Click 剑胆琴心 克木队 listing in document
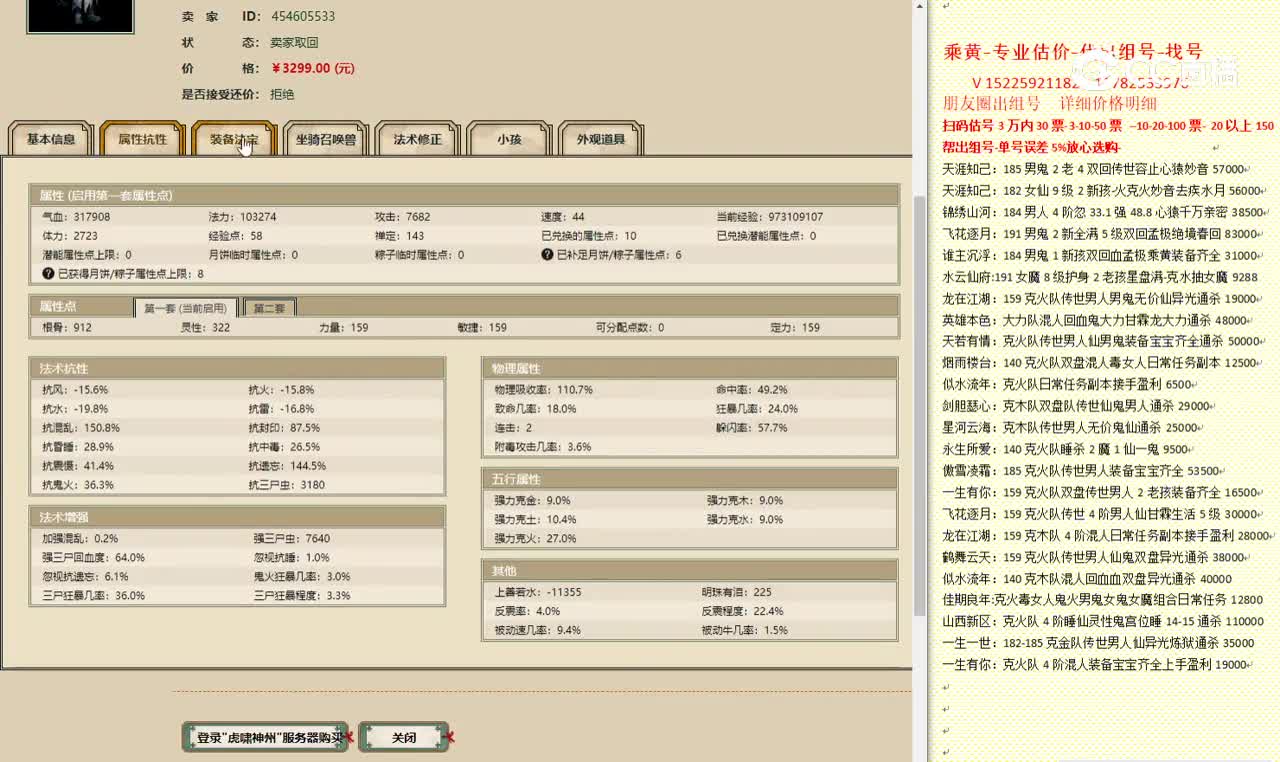This screenshot has height=762, width=1280. [x=1077, y=406]
